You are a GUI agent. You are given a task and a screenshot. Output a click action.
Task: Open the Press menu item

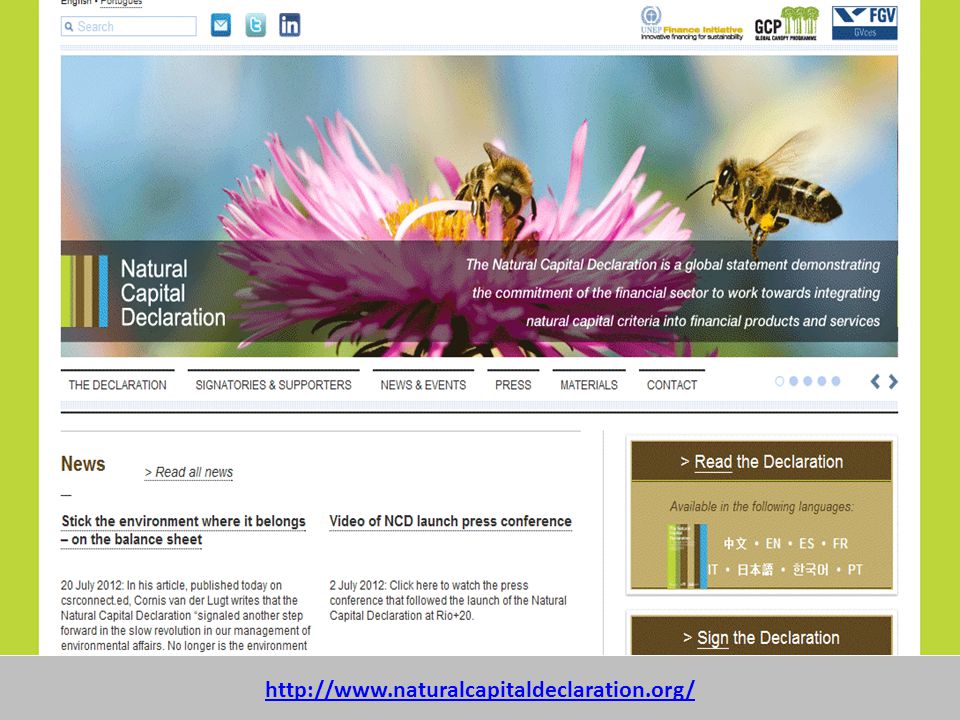(x=513, y=384)
